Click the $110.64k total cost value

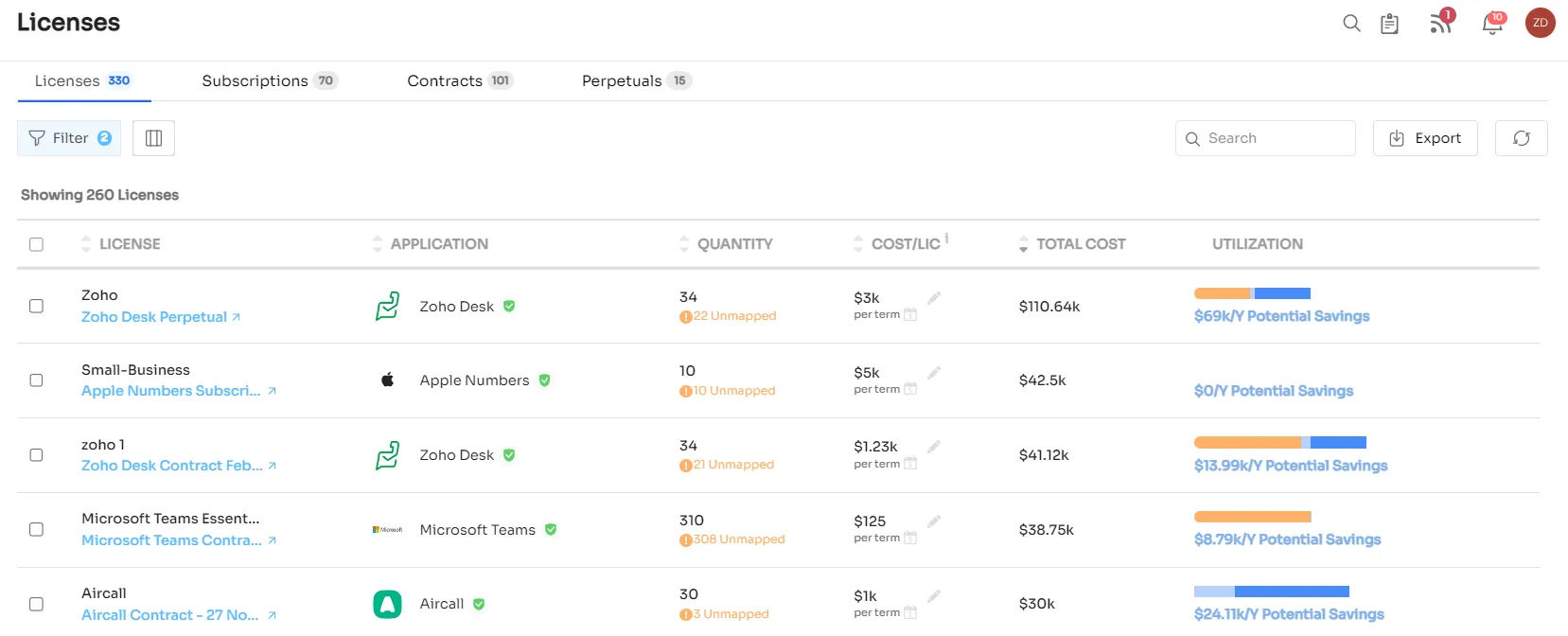pyautogui.click(x=1049, y=307)
